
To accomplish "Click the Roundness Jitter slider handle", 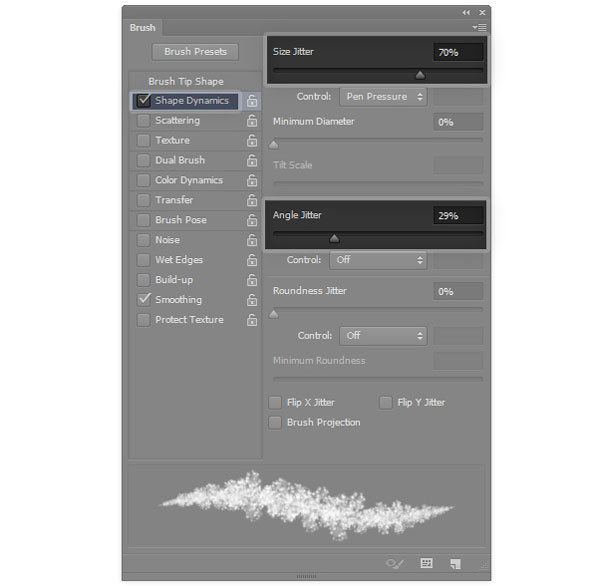I will [274, 315].
